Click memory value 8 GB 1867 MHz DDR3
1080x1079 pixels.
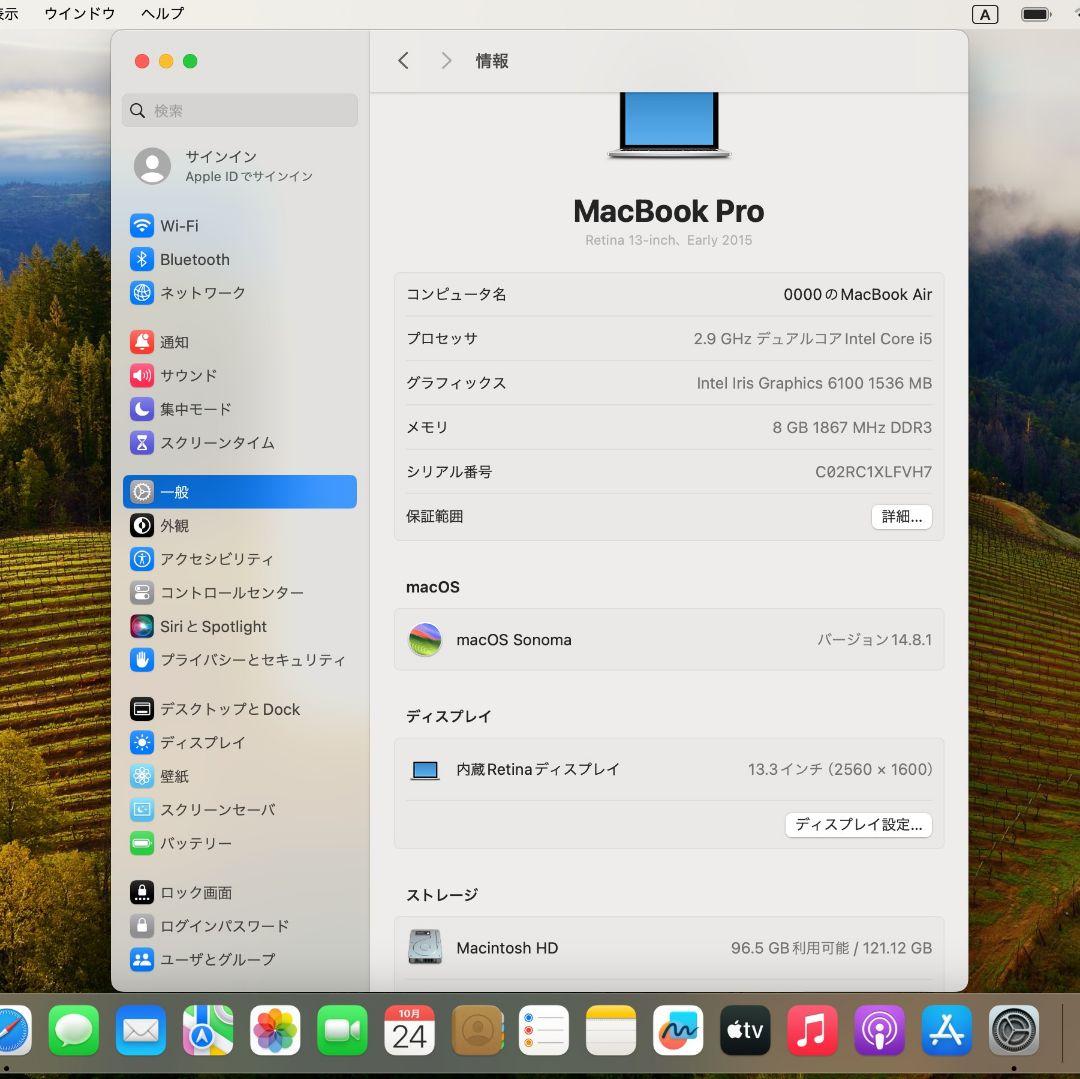(x=852, y=428)
